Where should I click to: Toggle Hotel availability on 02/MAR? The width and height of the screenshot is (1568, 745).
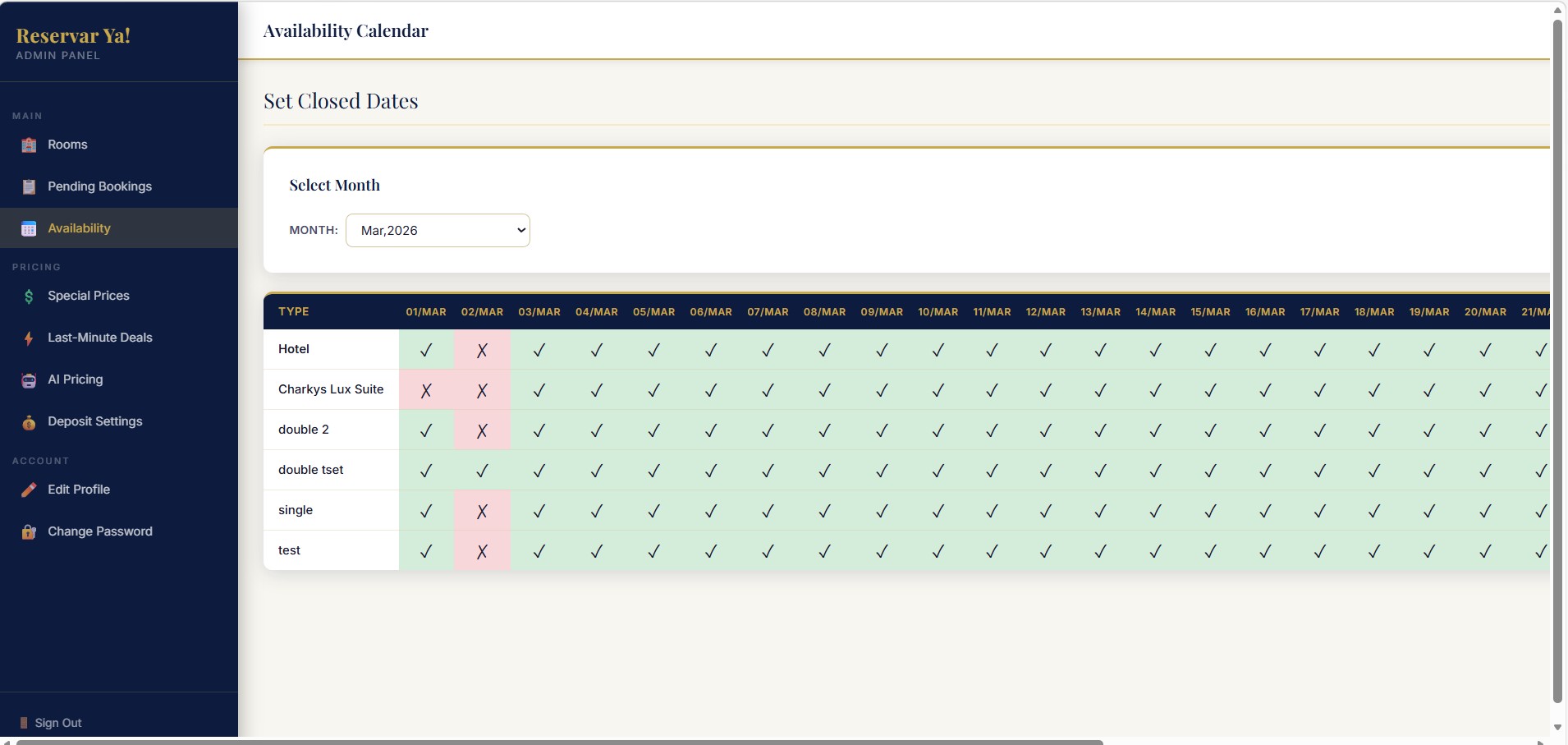point(482,350)
